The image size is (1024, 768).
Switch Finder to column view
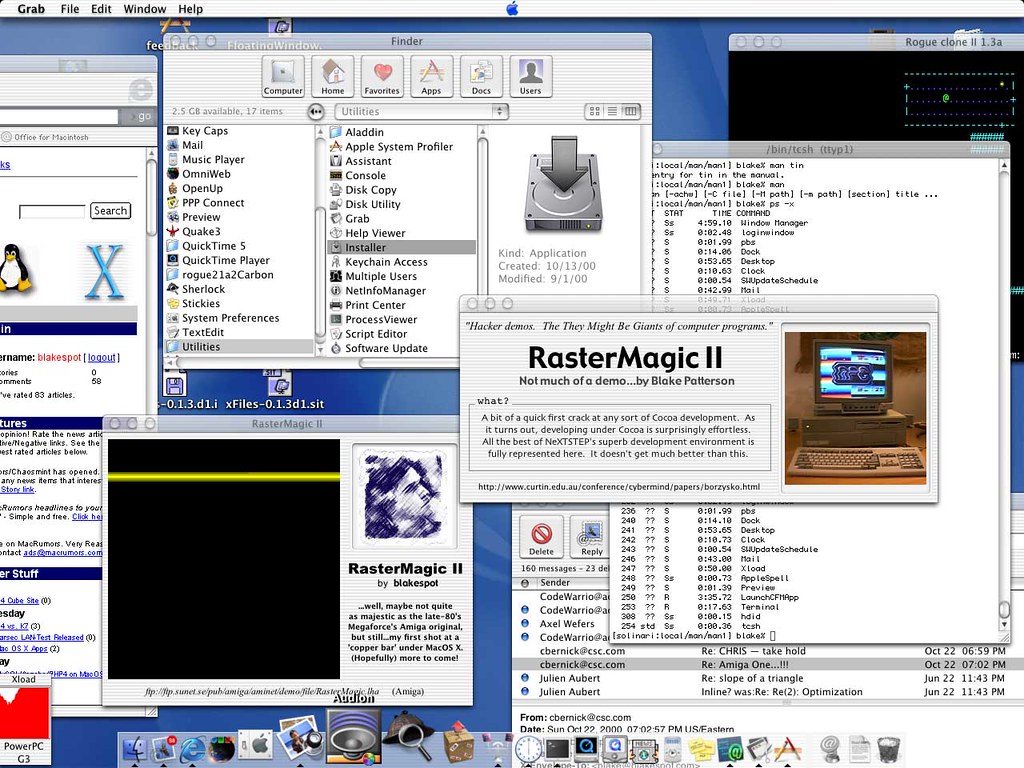click(x=630, y=111)
